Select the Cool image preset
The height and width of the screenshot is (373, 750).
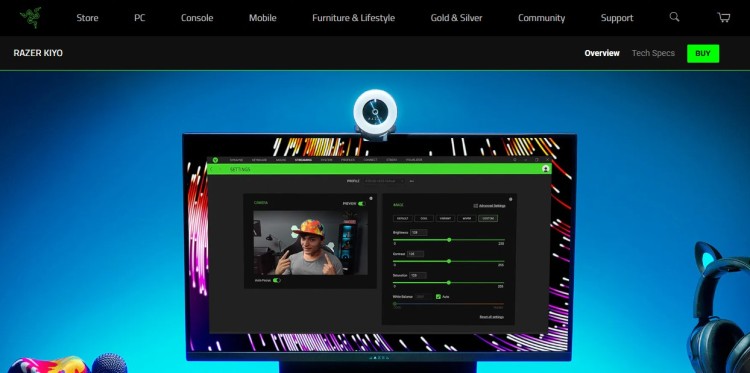(424, 219)
